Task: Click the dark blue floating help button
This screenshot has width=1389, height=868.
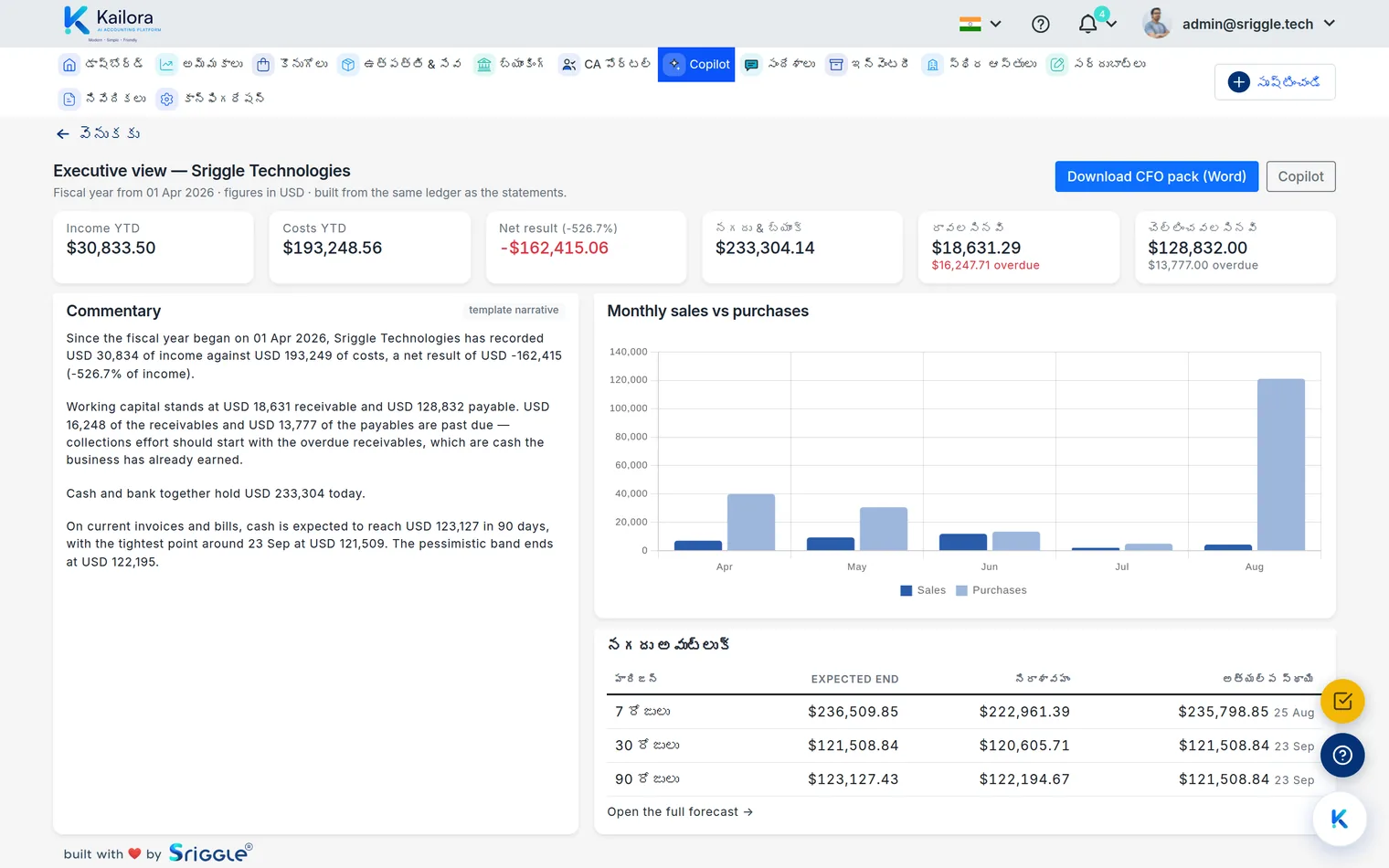Action: [1342, 756]
